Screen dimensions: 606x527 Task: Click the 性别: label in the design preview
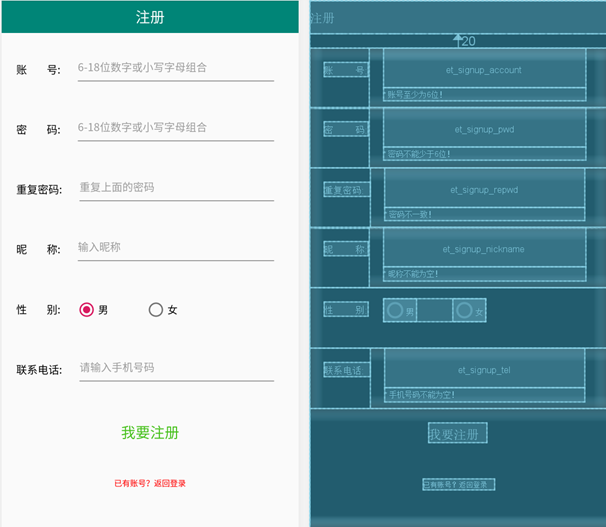[38, 310]
